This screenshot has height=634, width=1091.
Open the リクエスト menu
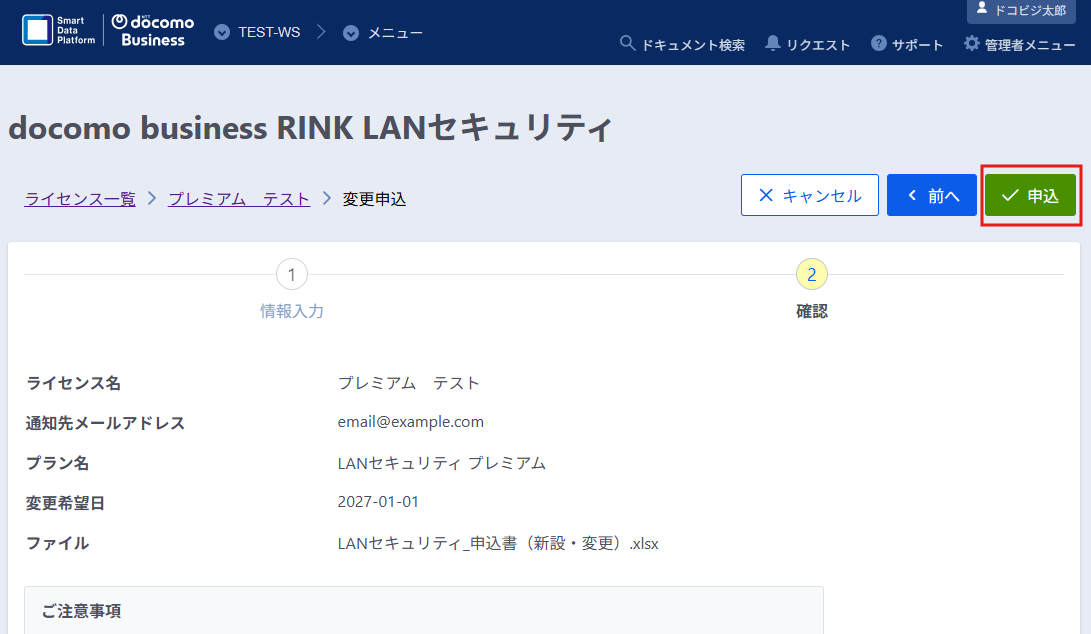pyautogui.click(x=808, y=45)
